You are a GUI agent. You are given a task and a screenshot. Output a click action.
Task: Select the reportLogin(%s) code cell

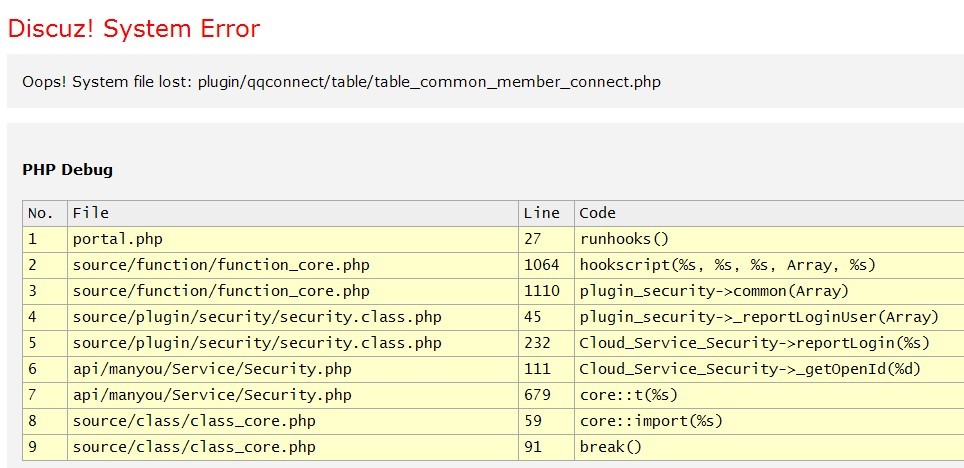pos(769,343)
